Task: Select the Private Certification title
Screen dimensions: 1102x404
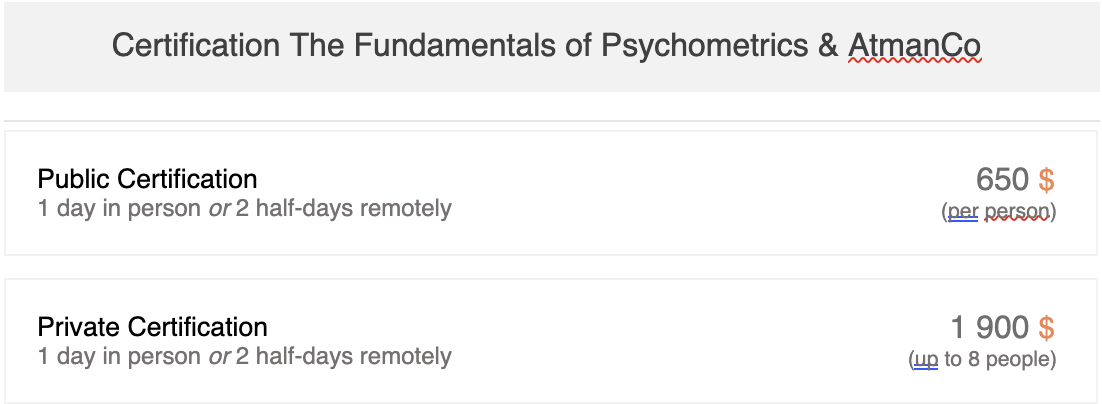Action: [153, 327]
